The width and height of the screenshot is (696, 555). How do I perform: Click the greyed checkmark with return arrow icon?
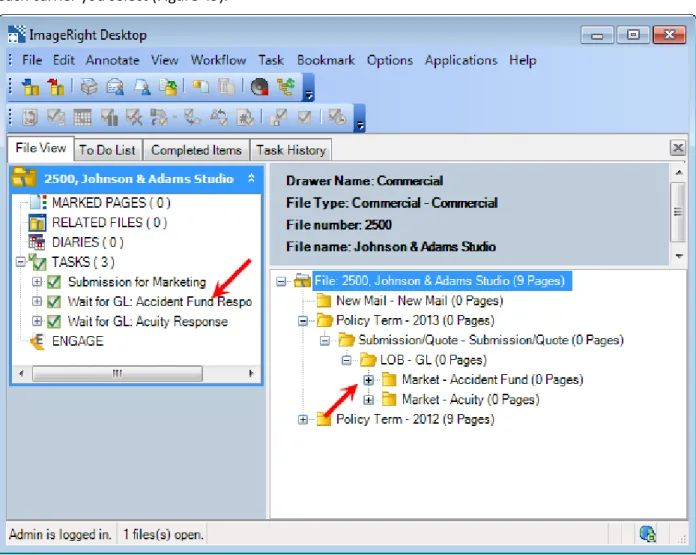(x=192, y=117)
